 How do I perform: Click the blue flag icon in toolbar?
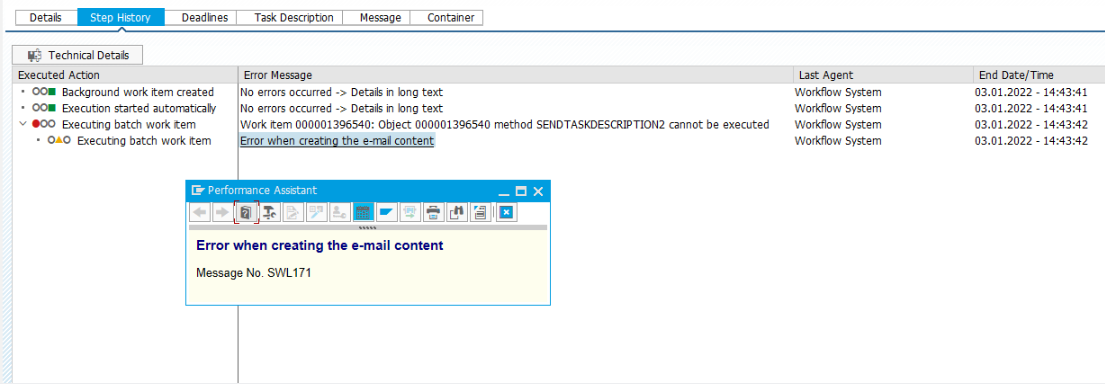point(386,211)
